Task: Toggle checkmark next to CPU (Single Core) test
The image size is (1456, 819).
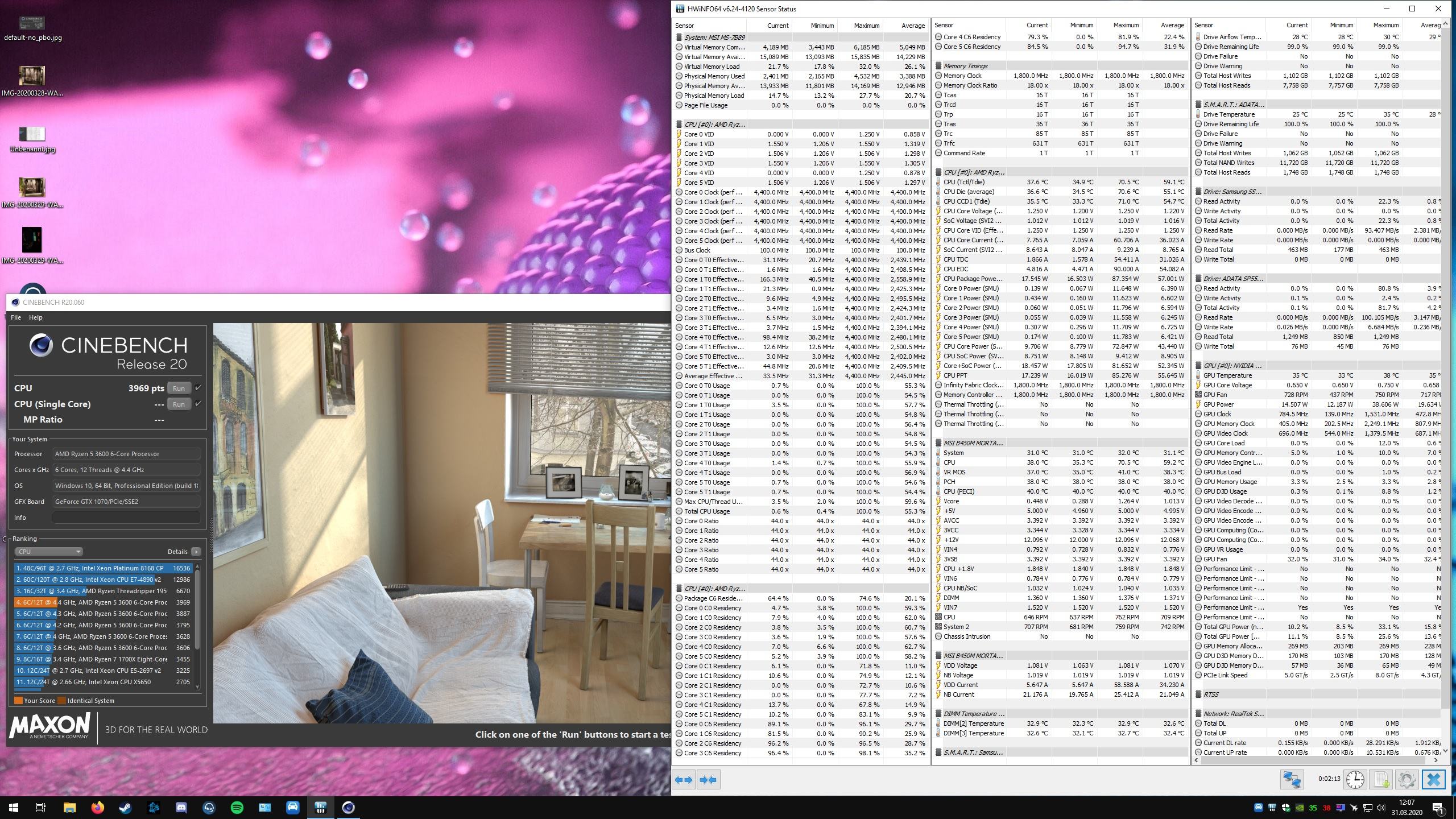Action: (198, 404)
